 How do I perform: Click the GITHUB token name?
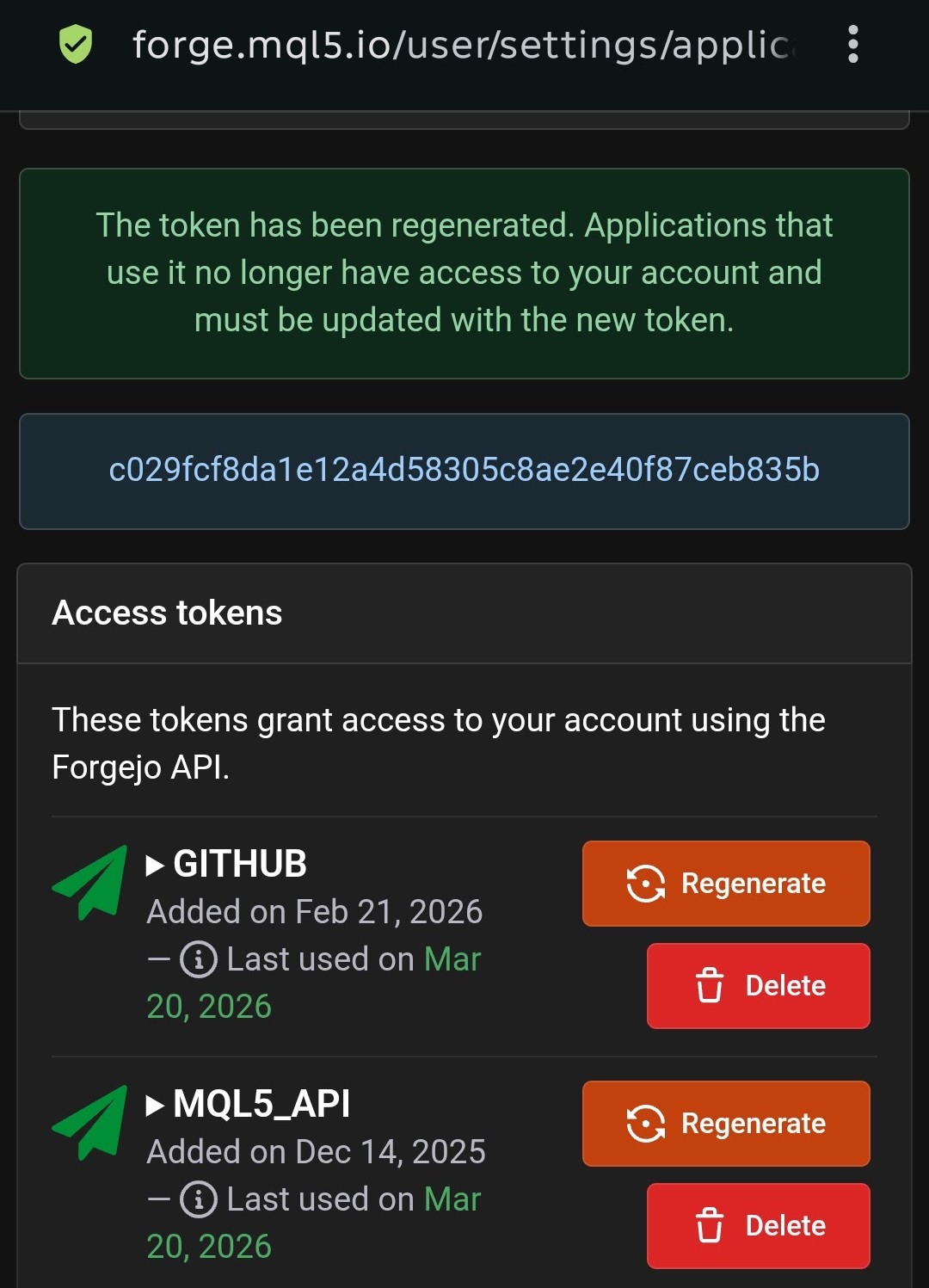click(240, 864)
